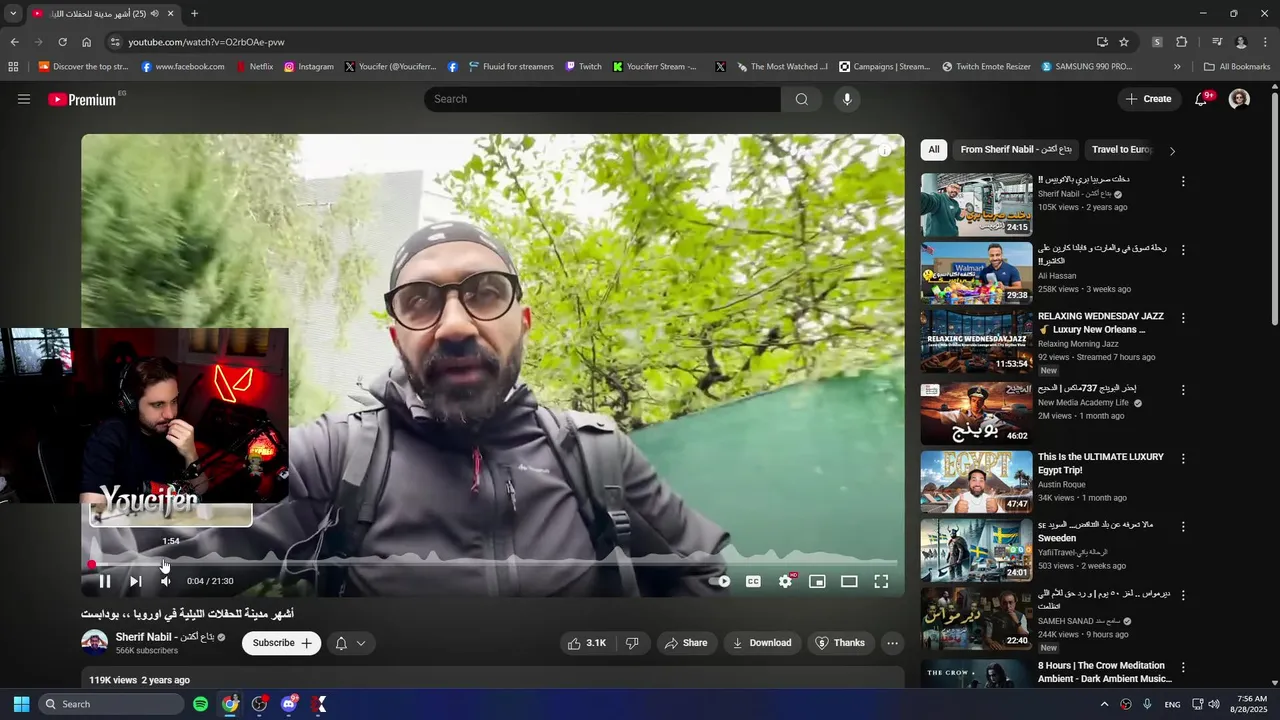
Task: Select the From Sherif Nabil chip
Action: tap(1016, 150)
